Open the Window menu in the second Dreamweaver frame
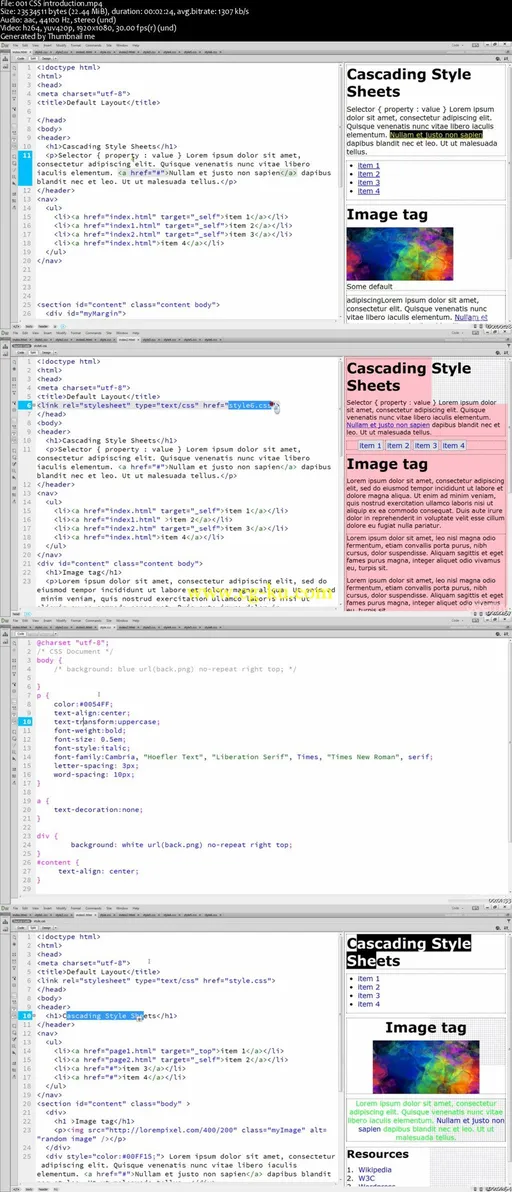512x1192 pixels. click(x=122, y=333)
